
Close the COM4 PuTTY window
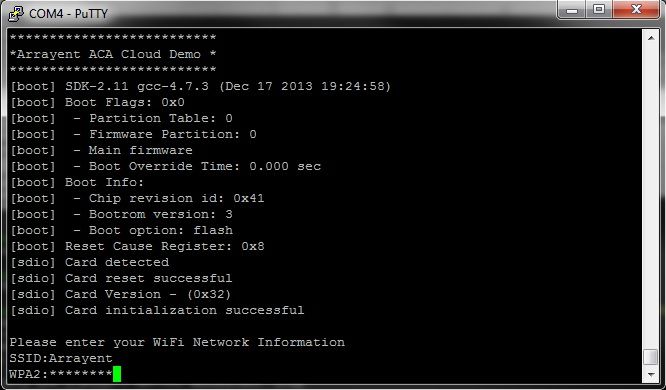[636, 10]
